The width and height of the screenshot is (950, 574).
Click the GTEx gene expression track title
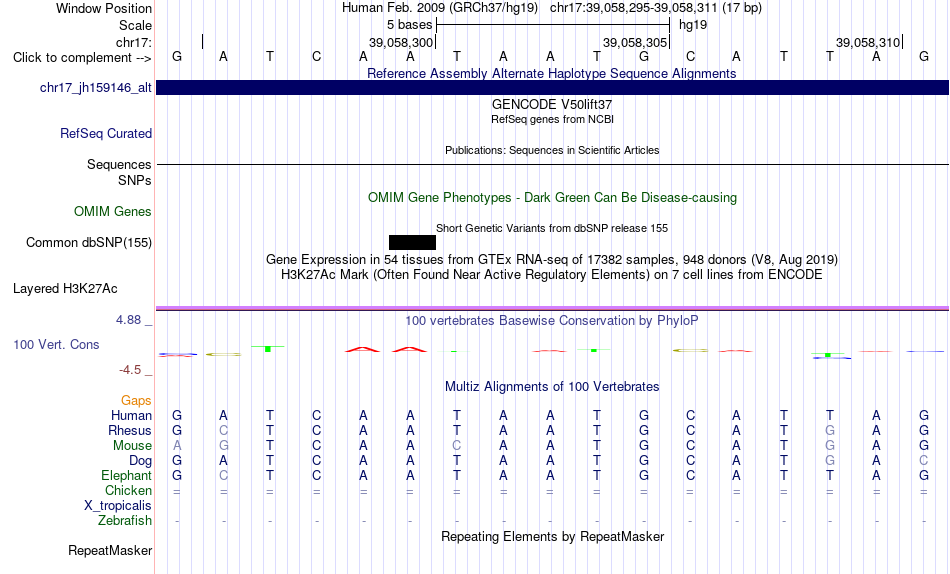pos(551,259)
